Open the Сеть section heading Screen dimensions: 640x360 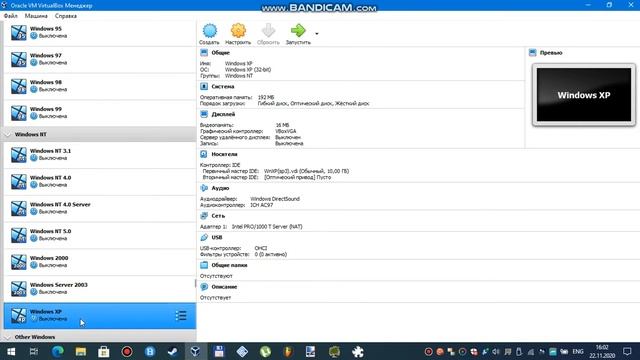tap(218, 216)
